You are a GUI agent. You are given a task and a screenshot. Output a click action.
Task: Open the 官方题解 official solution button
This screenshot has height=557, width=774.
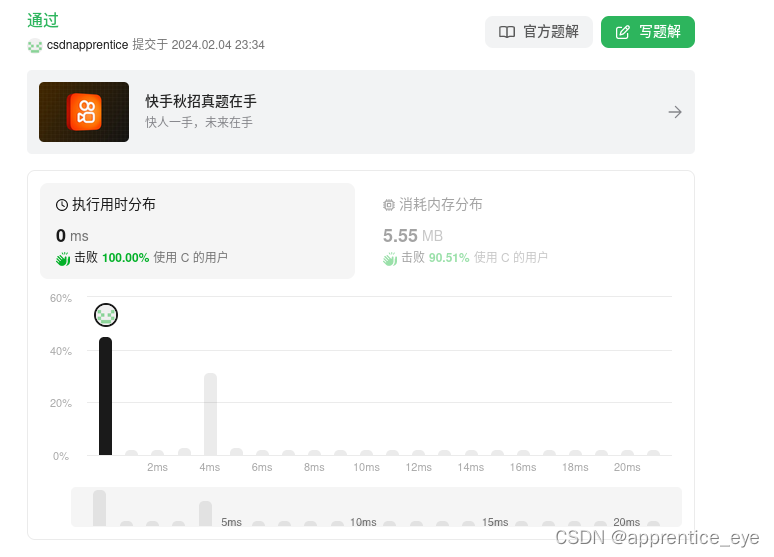(x=539, y=32)
